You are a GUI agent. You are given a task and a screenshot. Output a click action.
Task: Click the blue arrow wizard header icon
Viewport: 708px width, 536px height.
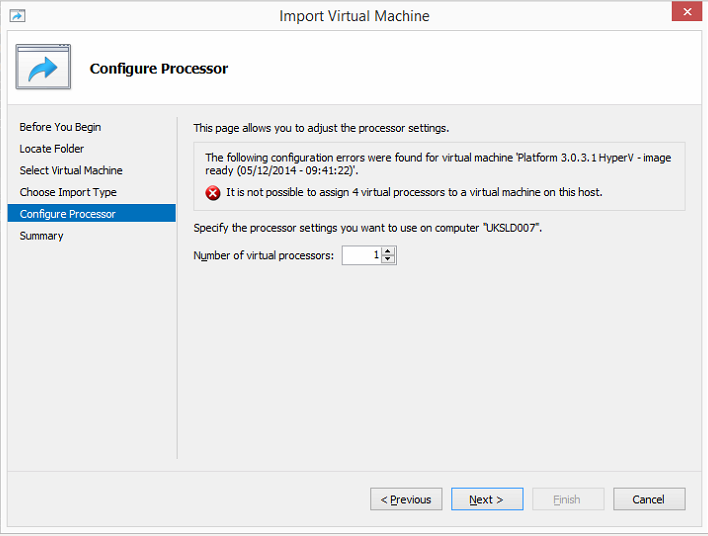[x=43, y=68]
